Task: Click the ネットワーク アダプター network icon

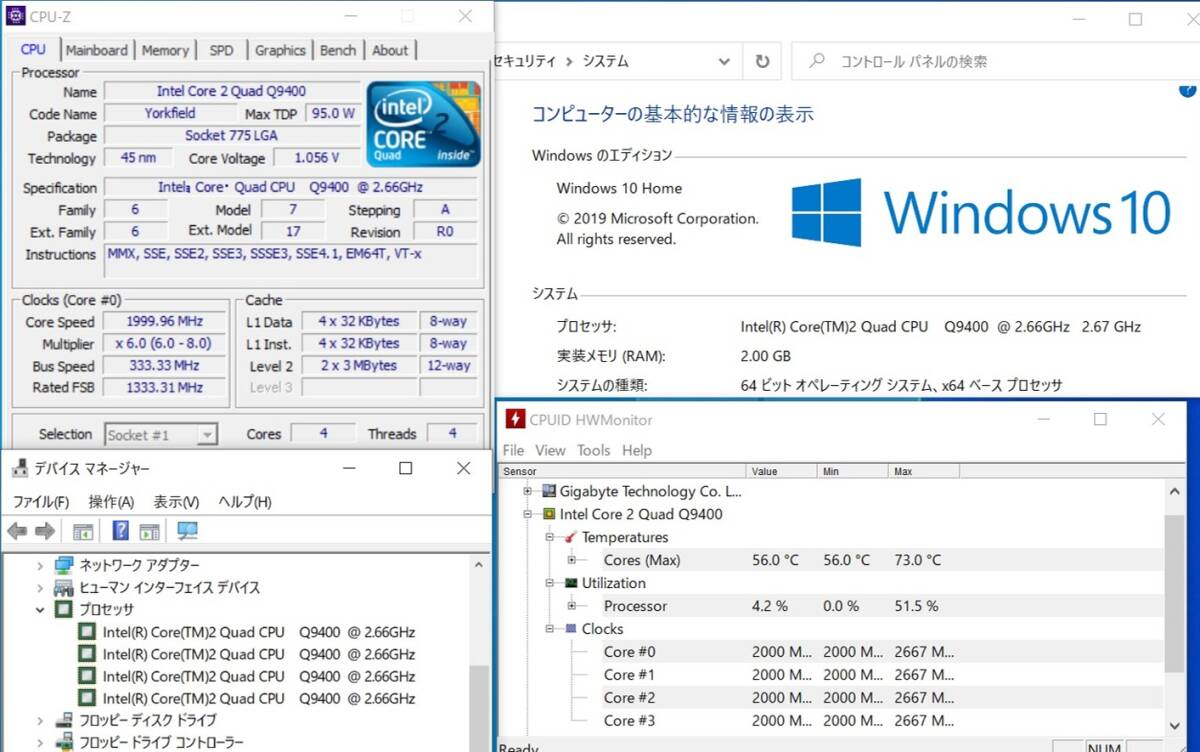Action: (x=64, y=565)
